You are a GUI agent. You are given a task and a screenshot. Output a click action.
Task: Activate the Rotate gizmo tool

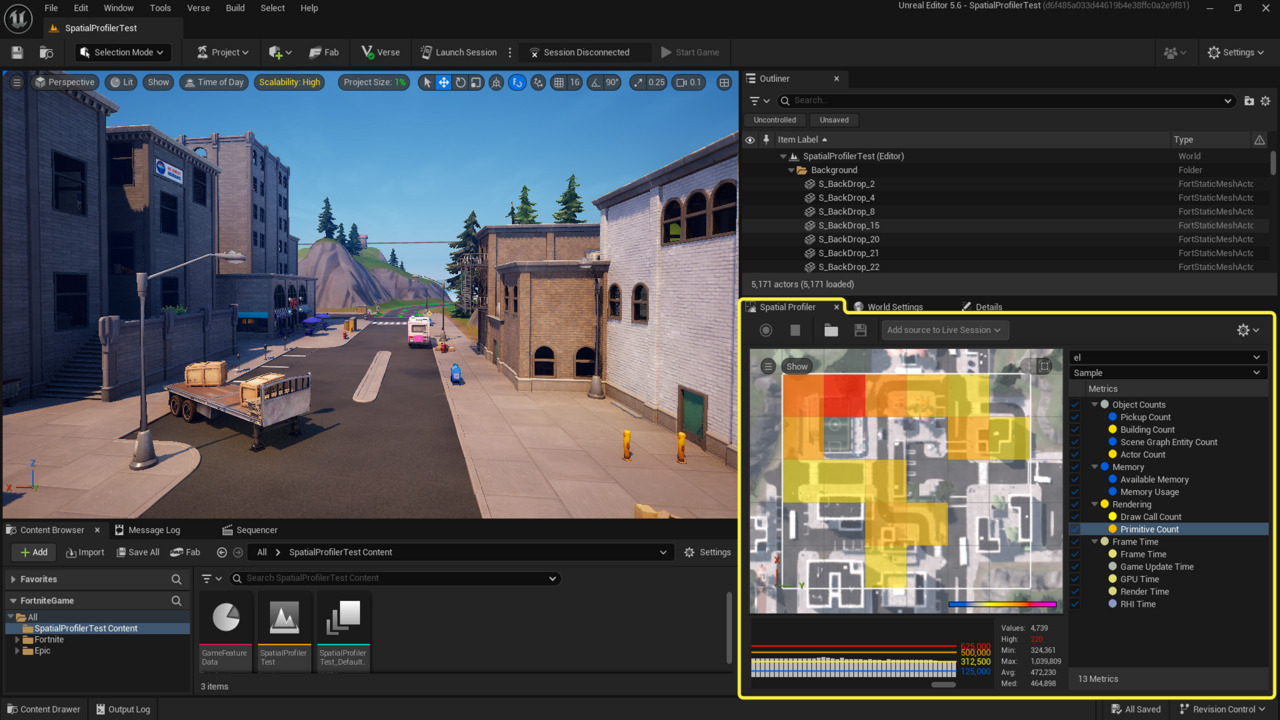click(460, 82)
